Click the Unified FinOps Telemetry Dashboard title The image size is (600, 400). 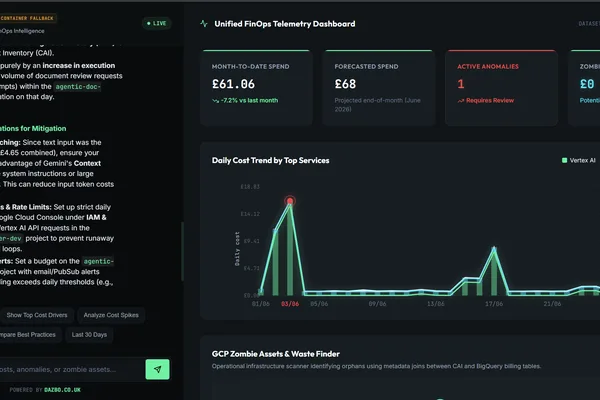285,24
